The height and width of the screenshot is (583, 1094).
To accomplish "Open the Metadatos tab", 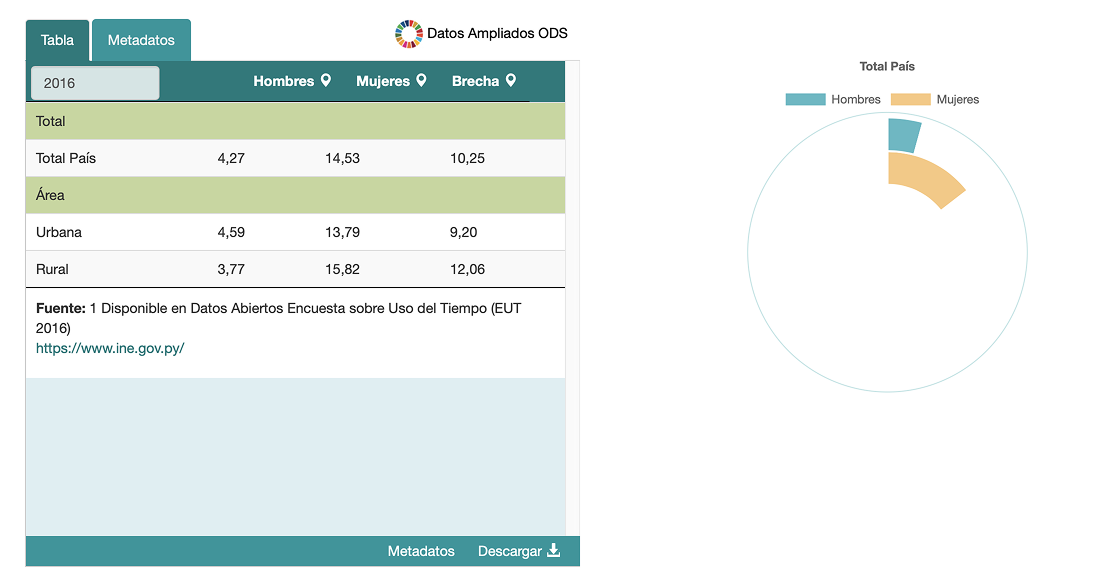I will tap(141, 41).
